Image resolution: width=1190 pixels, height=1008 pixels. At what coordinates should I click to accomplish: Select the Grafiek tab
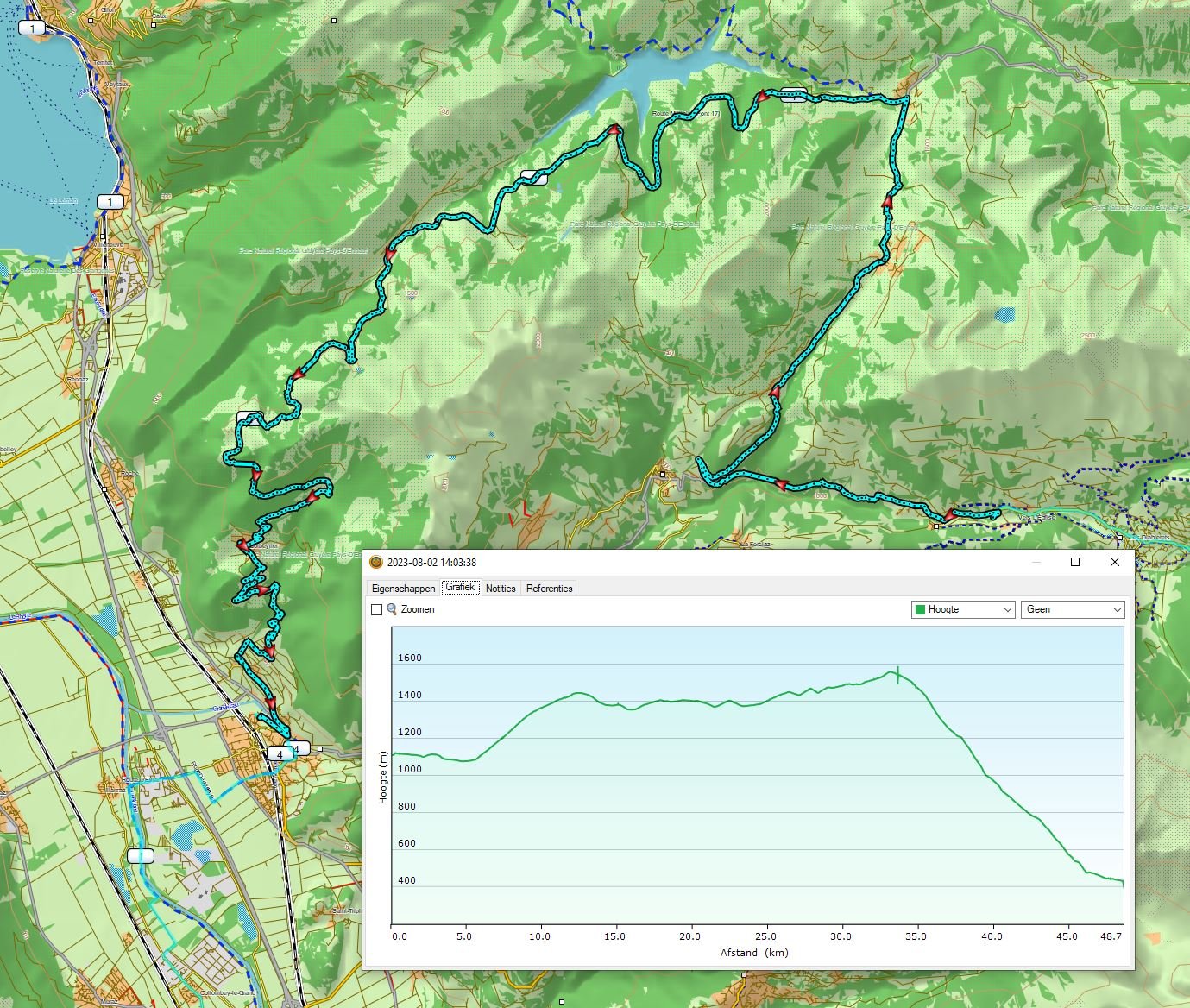(460, 588)
